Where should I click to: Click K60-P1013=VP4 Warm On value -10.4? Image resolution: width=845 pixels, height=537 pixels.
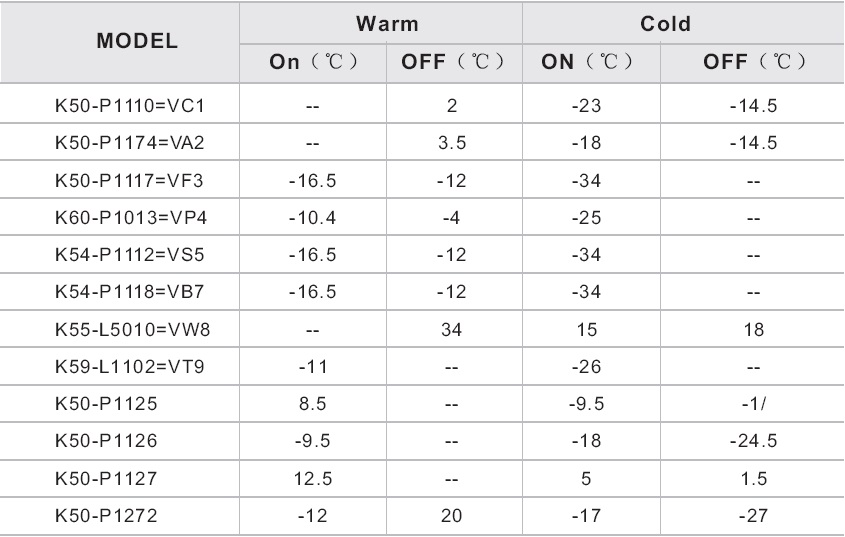coord(313,218)
